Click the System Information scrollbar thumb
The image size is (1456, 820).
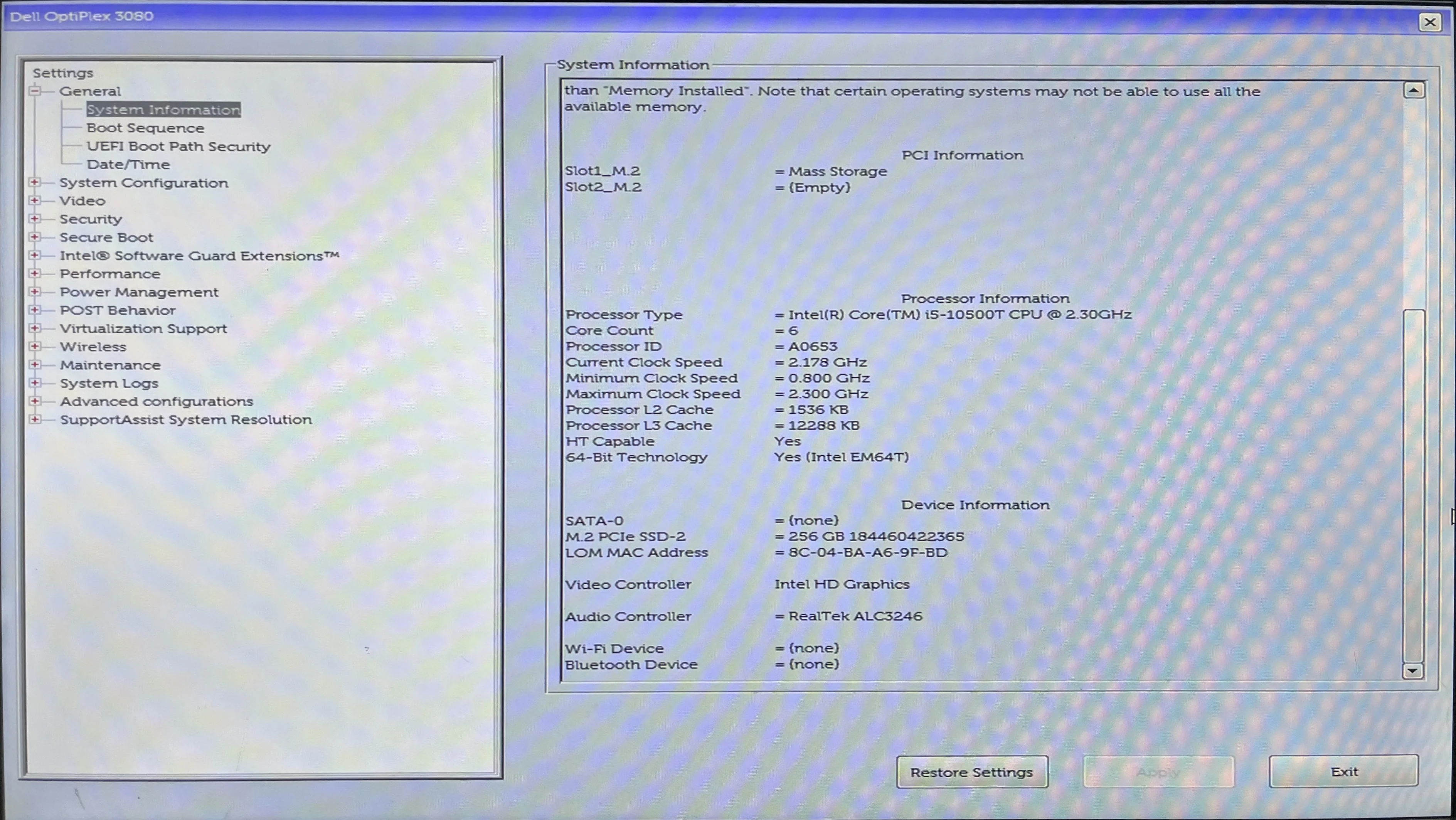(x=1413, y=486)
